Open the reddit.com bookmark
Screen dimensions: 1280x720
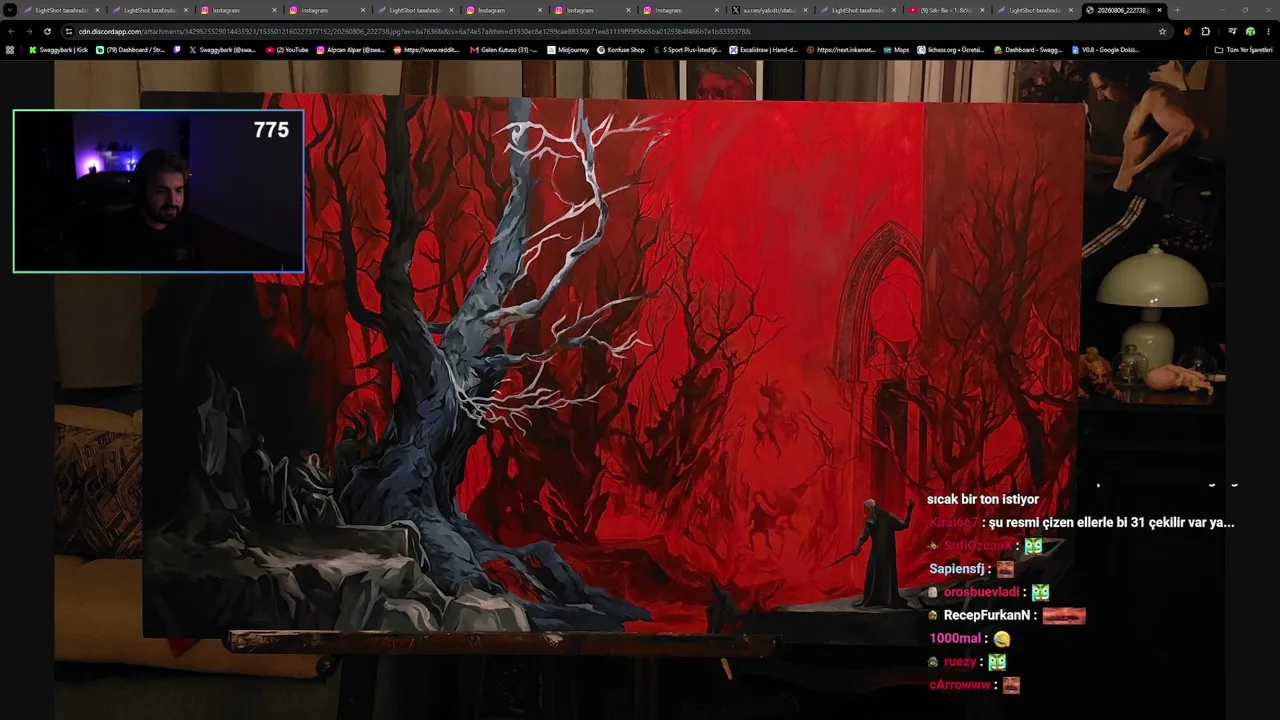[x=427, y=49]
